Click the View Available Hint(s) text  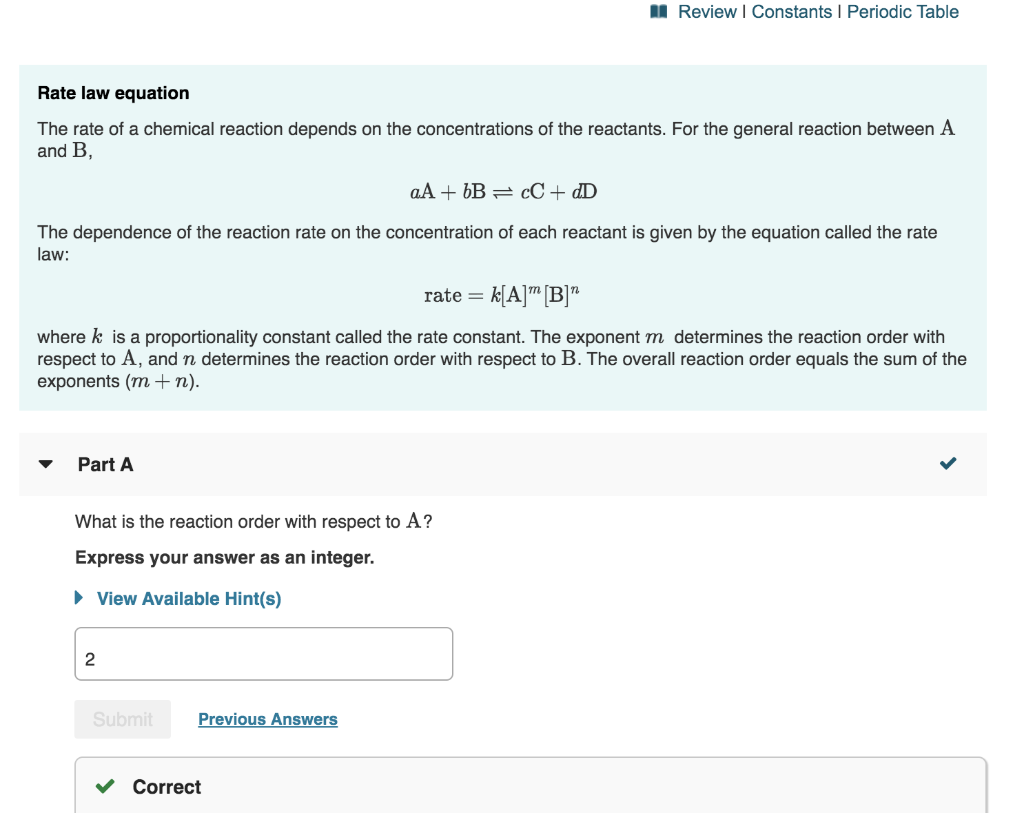tap(189, 598)
